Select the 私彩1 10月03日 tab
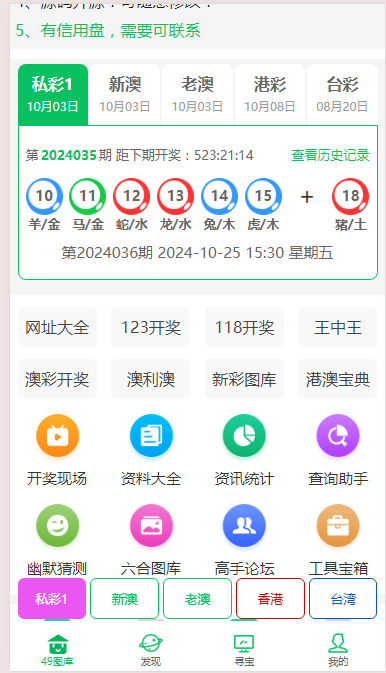Screen dimensions: 386x673 tap(53, 94)
